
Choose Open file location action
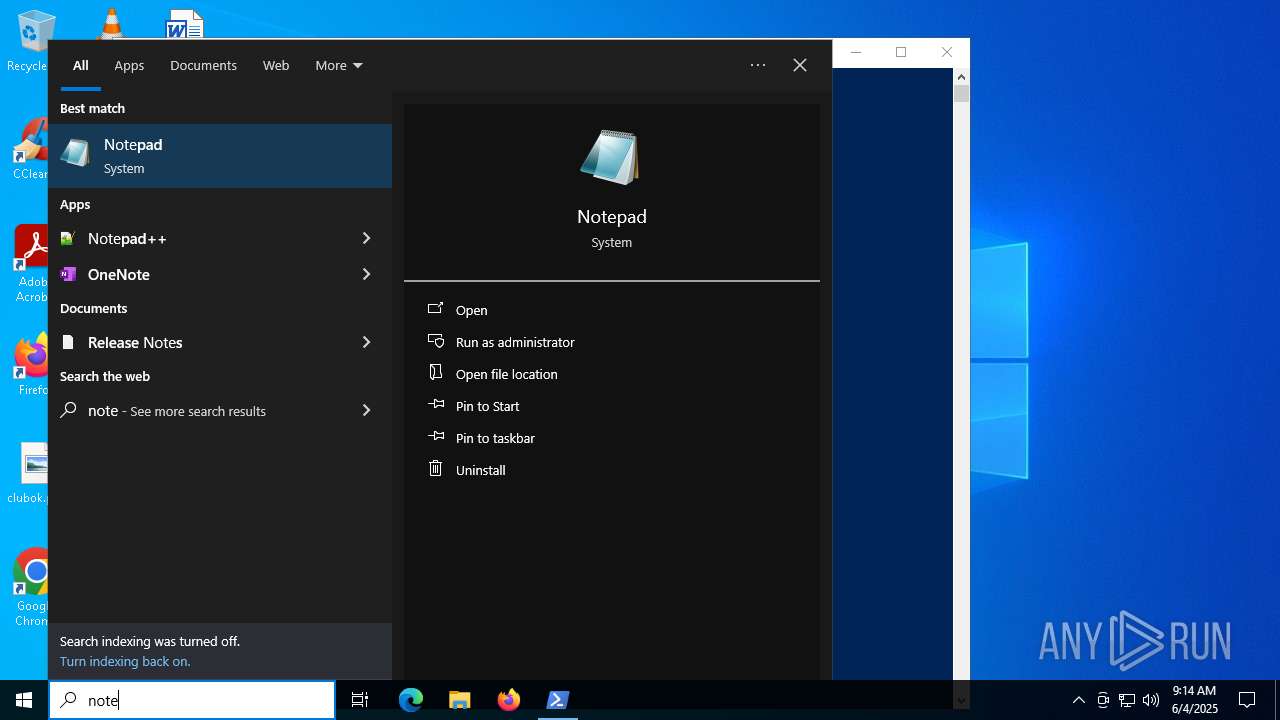507,374
